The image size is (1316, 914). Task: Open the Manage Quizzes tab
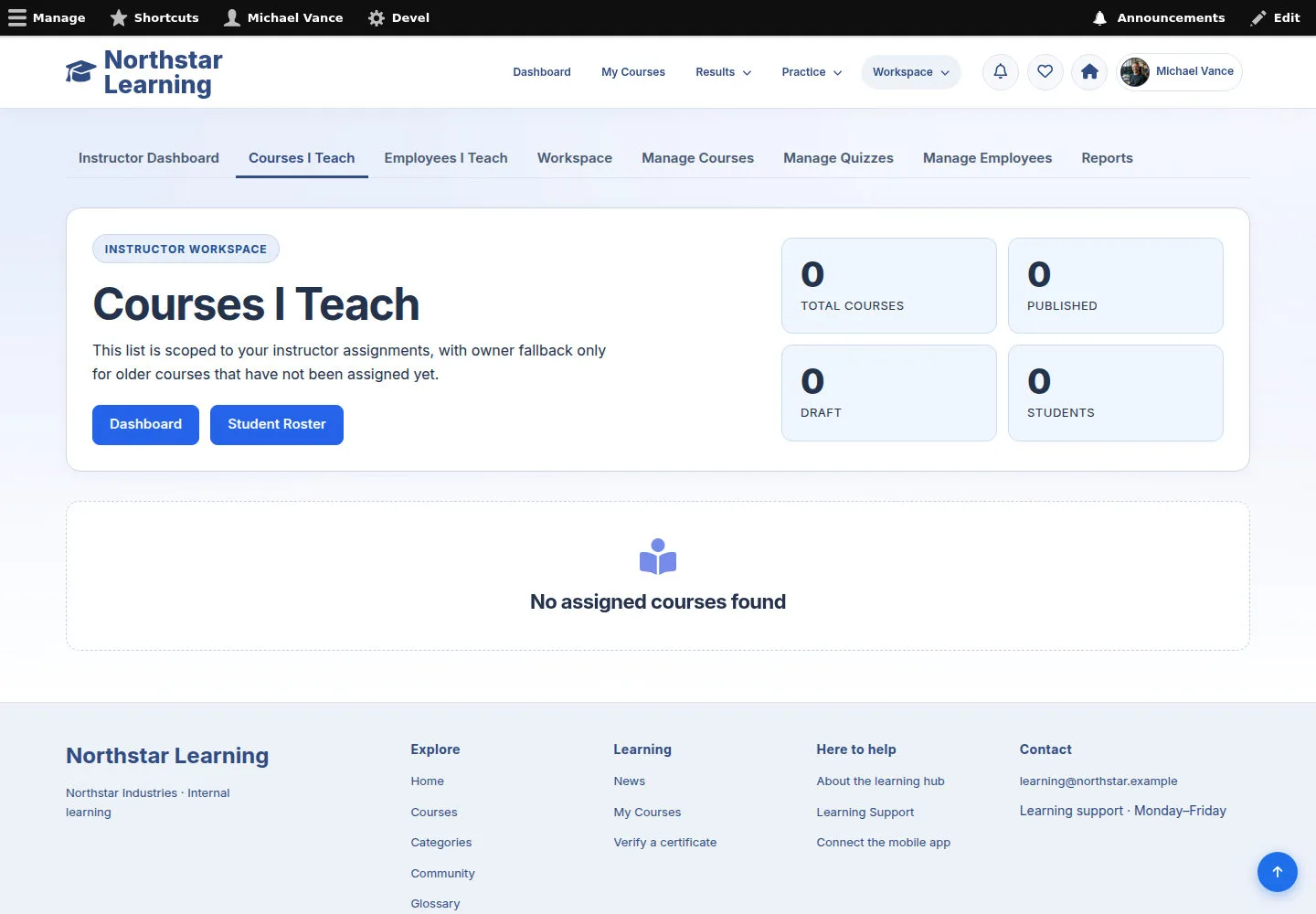pyautogui.click(x=839, y=158)
